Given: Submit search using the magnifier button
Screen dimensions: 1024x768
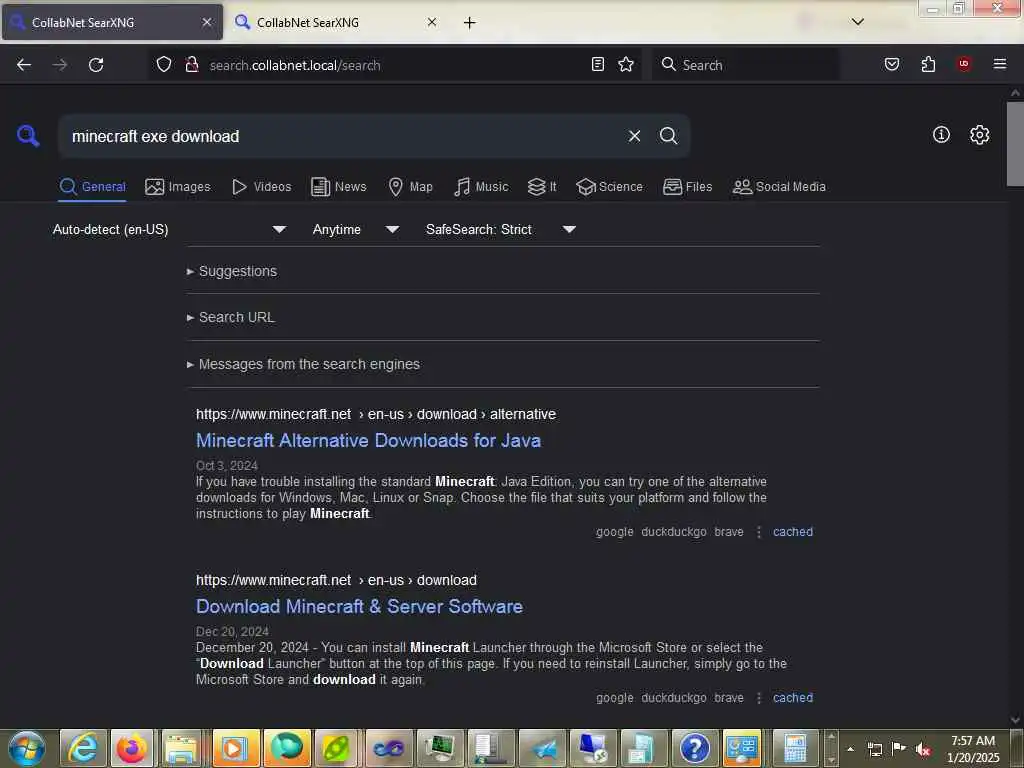Looking at the screenshot, I should click(x=668, y=136).
